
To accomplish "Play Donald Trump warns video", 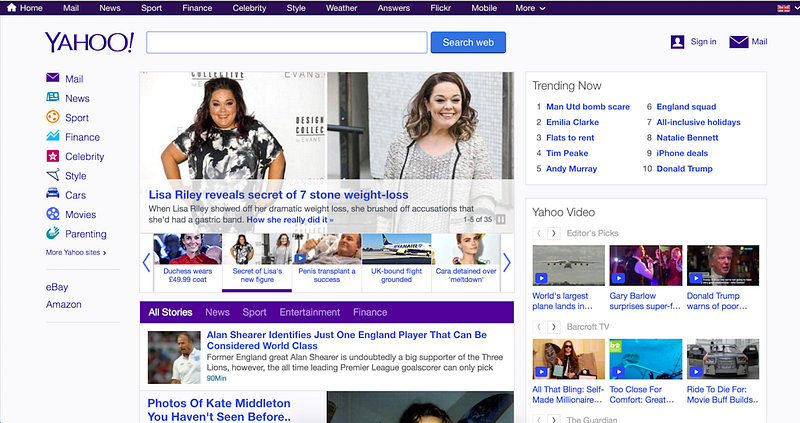I will (723, 265).
